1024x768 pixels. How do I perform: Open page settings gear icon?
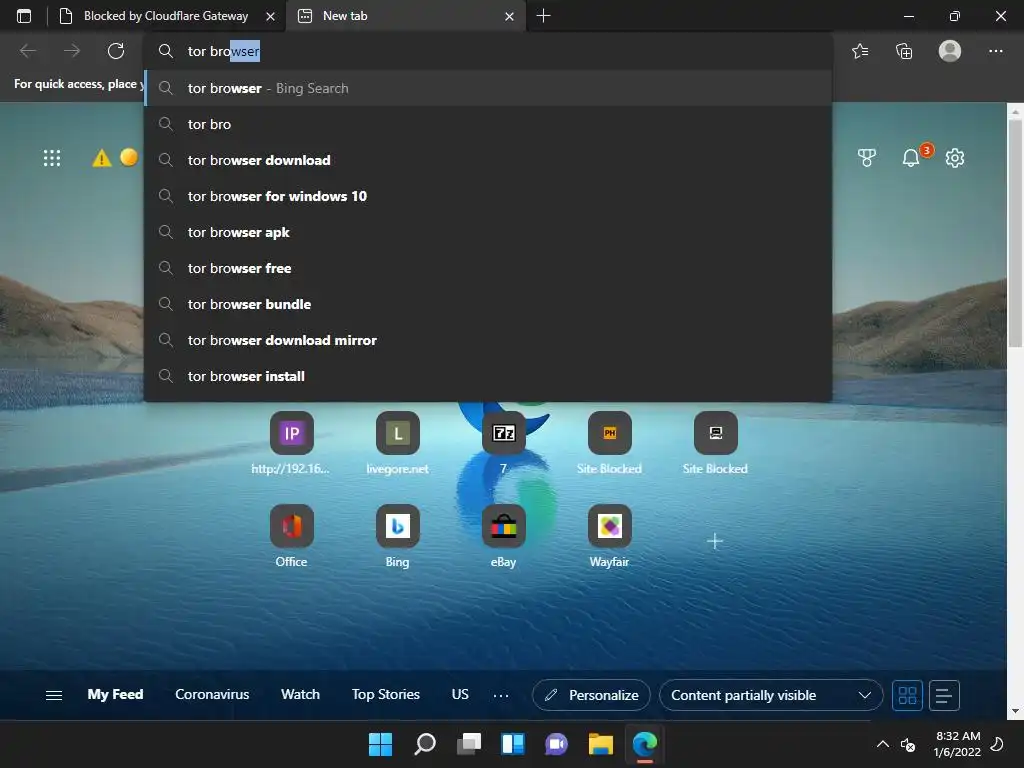tap(955, 157)
